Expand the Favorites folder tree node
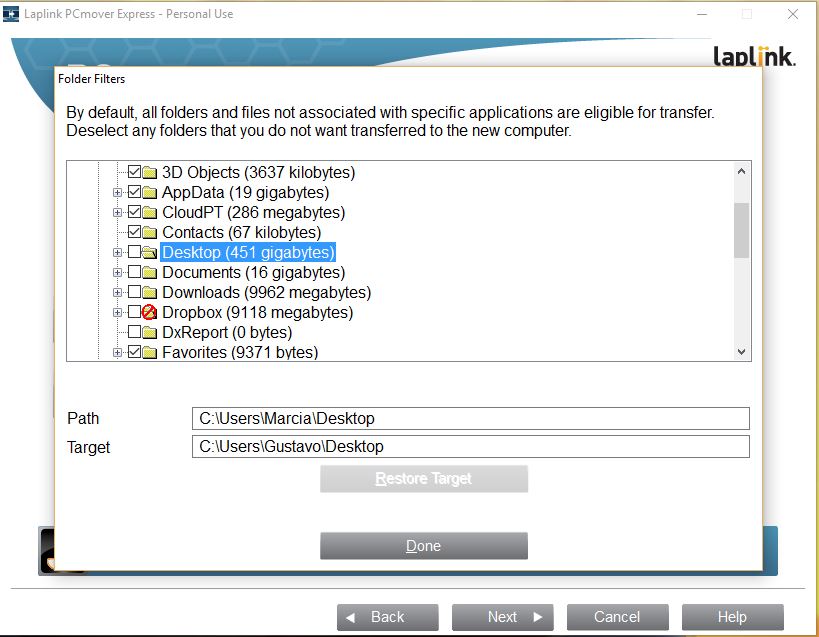The height and width of the screenshot is (637, 819). click(118, 353)
